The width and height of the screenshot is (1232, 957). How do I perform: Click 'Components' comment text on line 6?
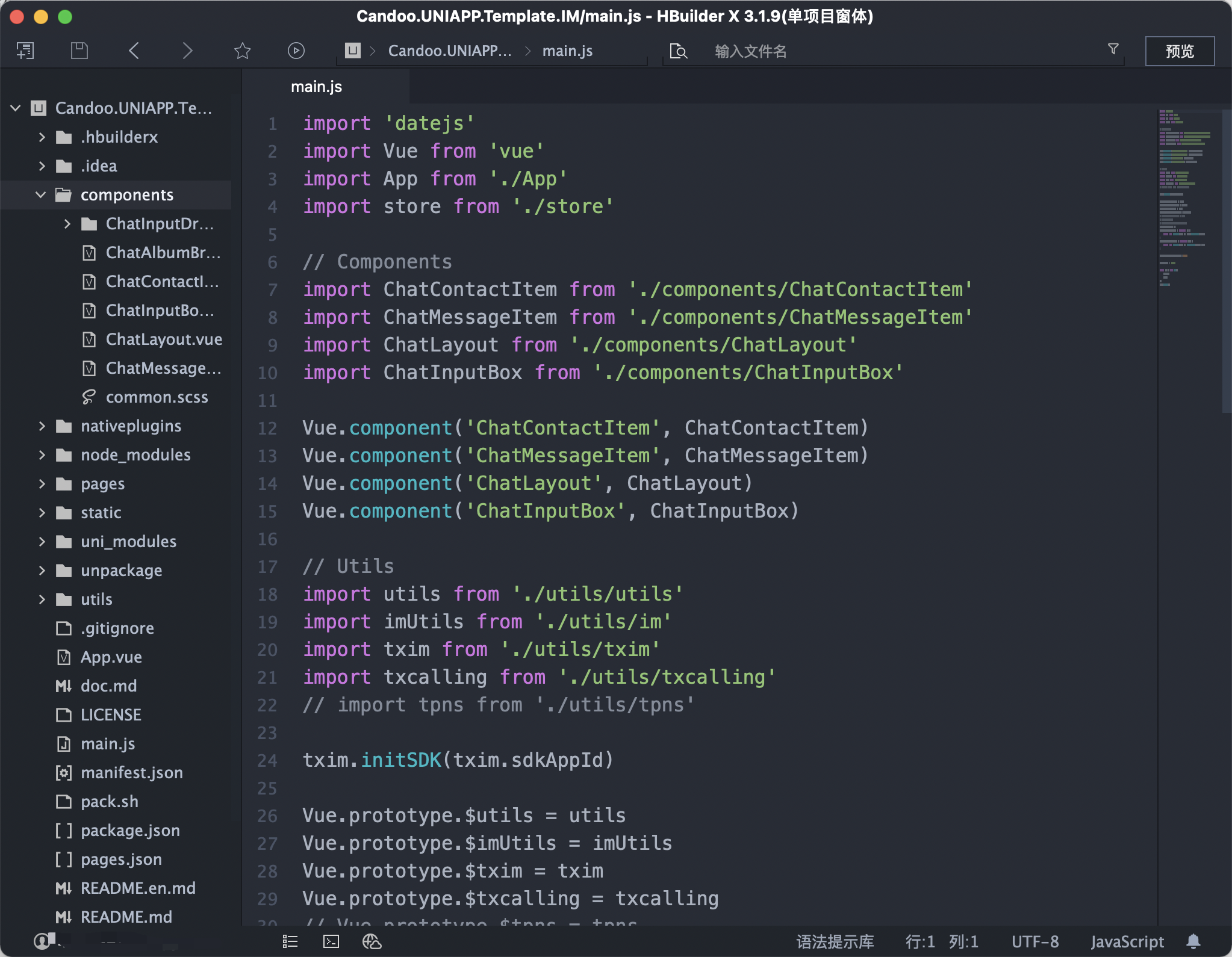point(394,262)
